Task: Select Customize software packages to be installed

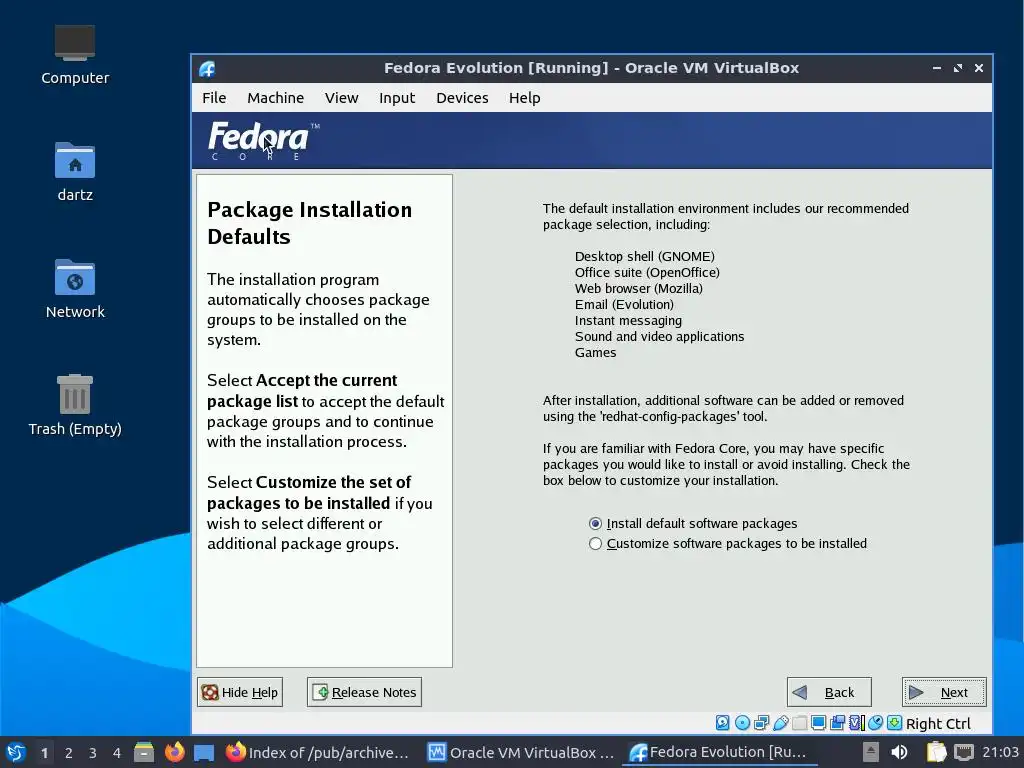Action: 595,543
